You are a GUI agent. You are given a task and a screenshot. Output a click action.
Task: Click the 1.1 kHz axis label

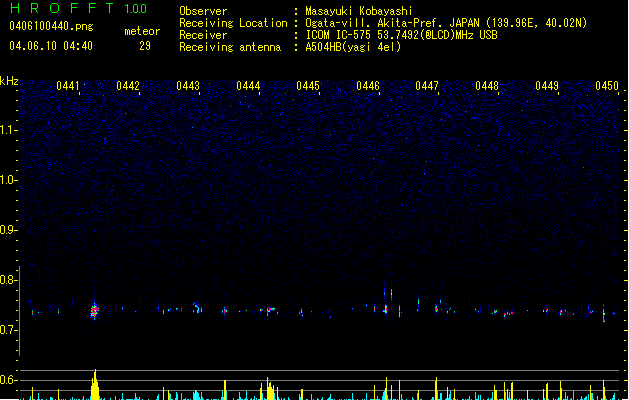pyautogui.click(x=9, y=130)
